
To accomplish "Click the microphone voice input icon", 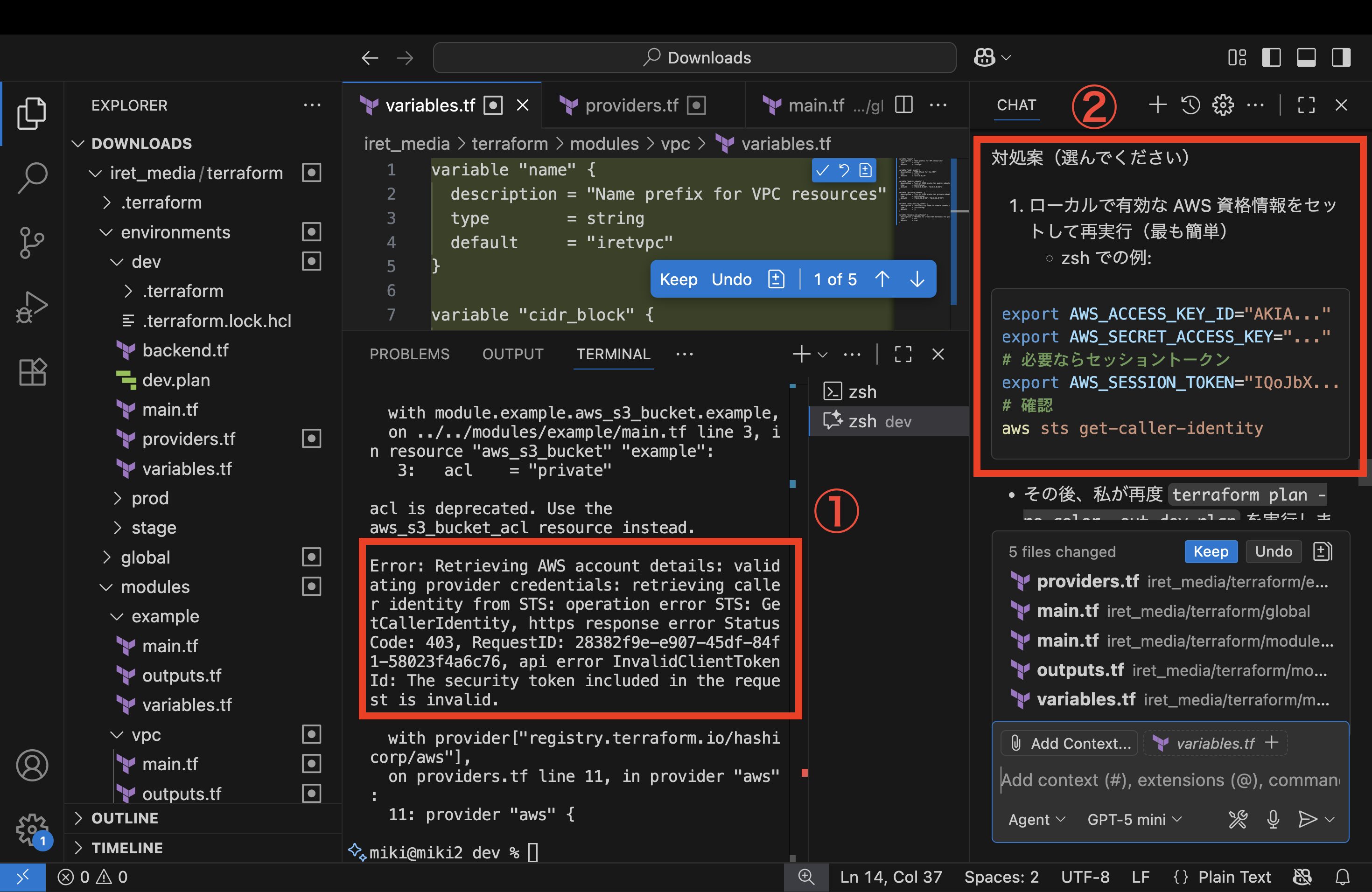I will (1274, 819).
